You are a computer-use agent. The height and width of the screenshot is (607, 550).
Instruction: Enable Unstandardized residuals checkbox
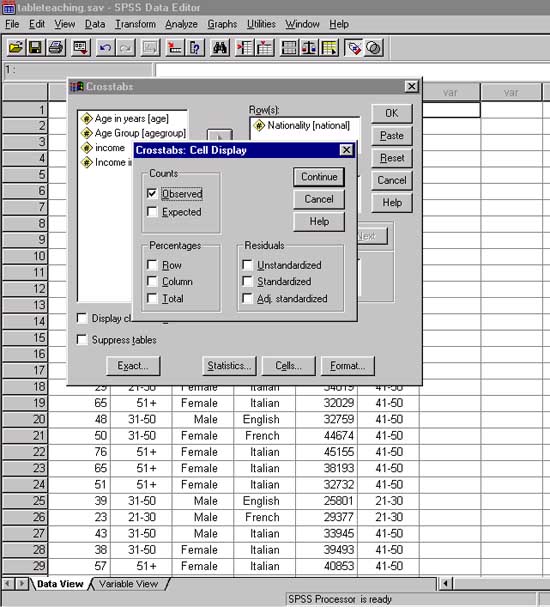point(247,265)
